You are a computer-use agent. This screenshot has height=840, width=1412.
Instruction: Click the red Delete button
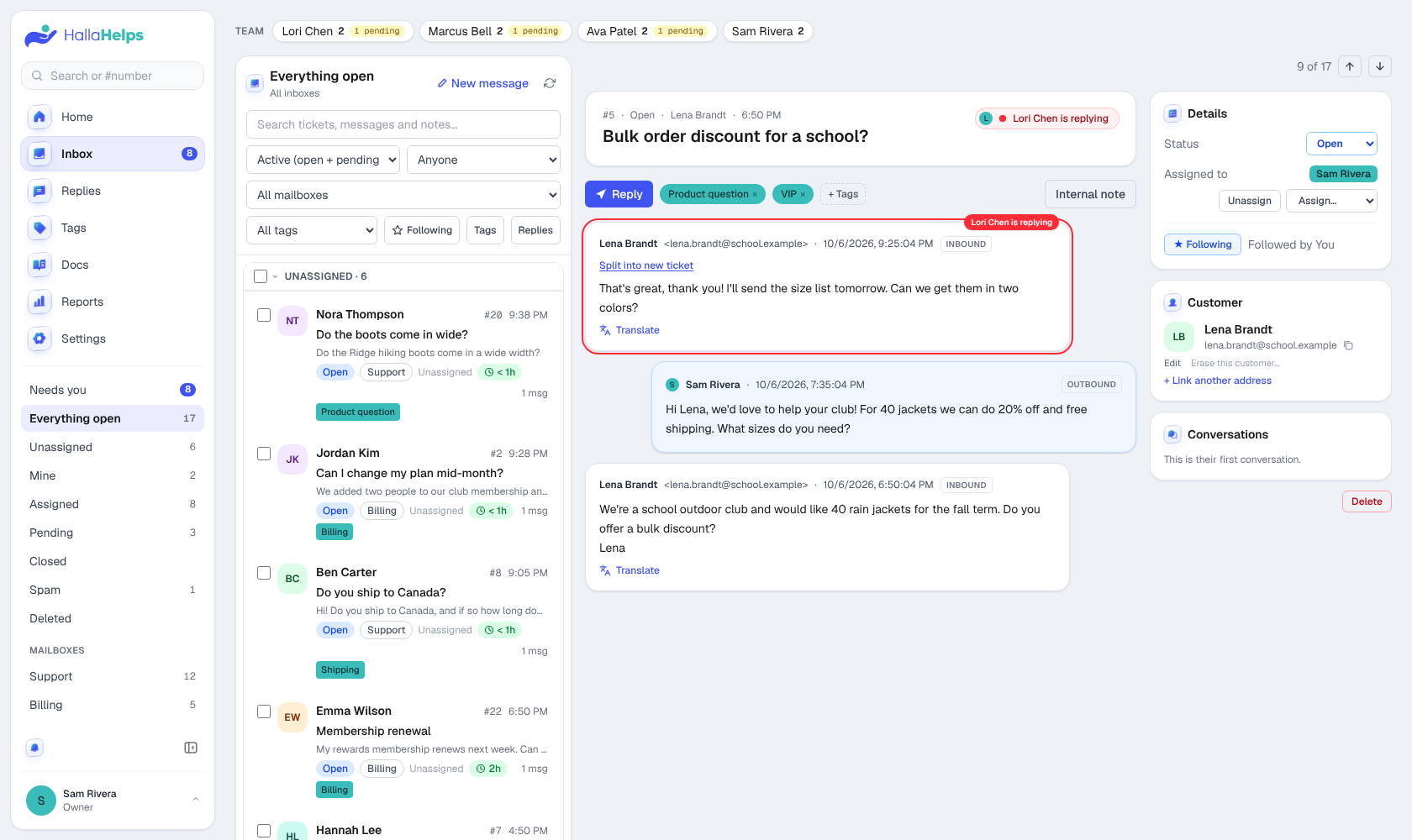tap(1367, 501)
